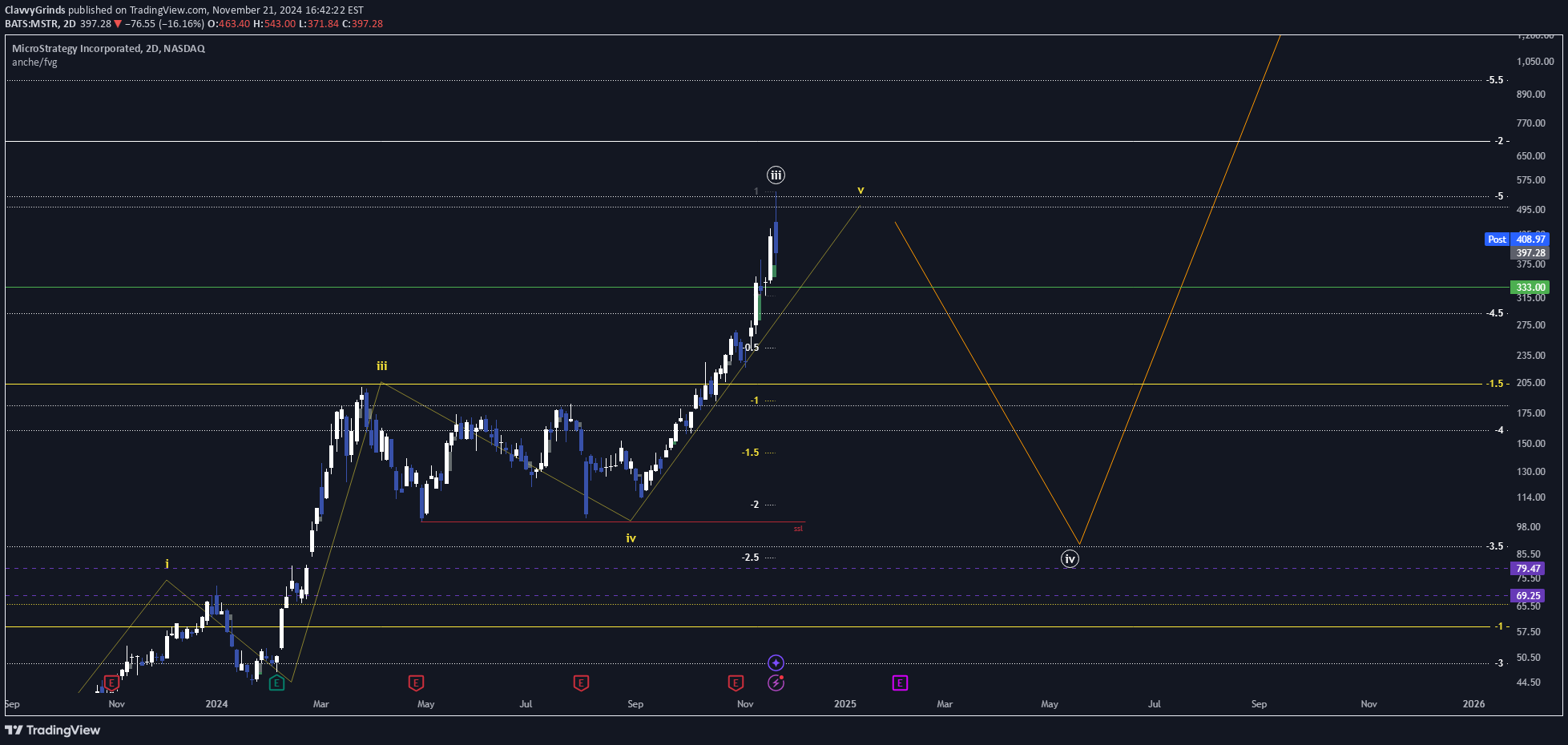Select the white circled iv wave label
Screen dimensions: 1568x745
coord(1070,559)
